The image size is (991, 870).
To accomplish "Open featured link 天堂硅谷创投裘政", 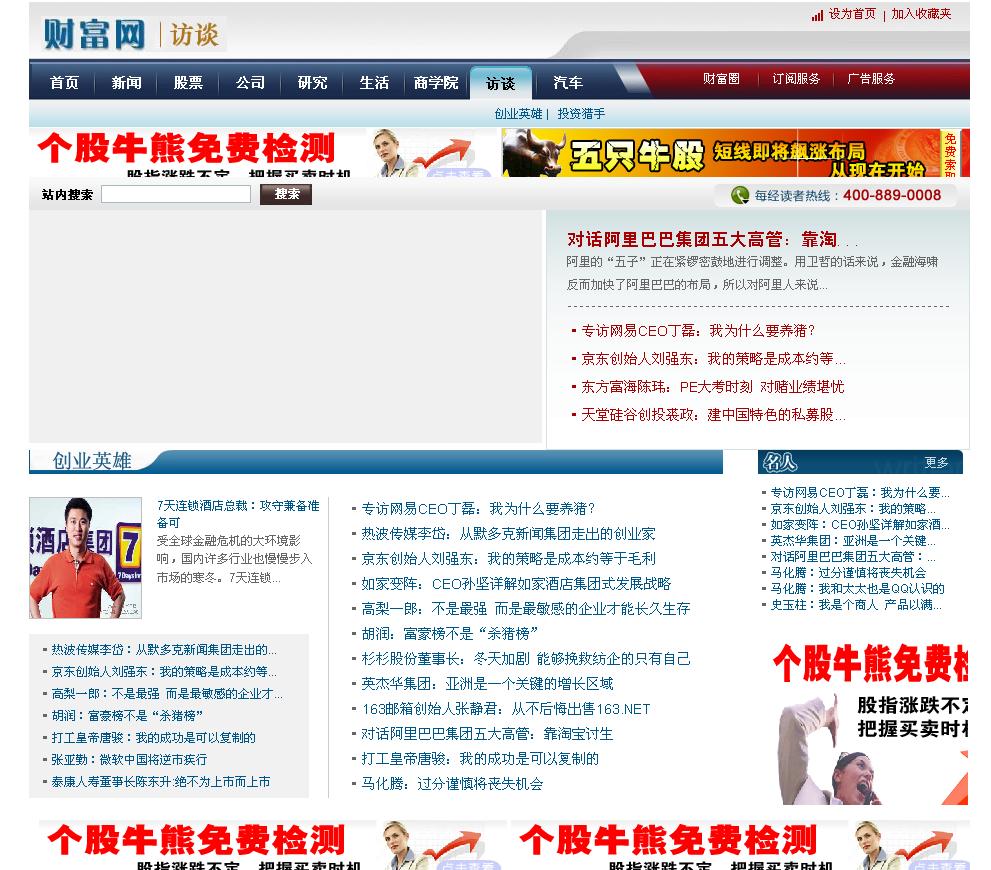I will click(713, 414).
